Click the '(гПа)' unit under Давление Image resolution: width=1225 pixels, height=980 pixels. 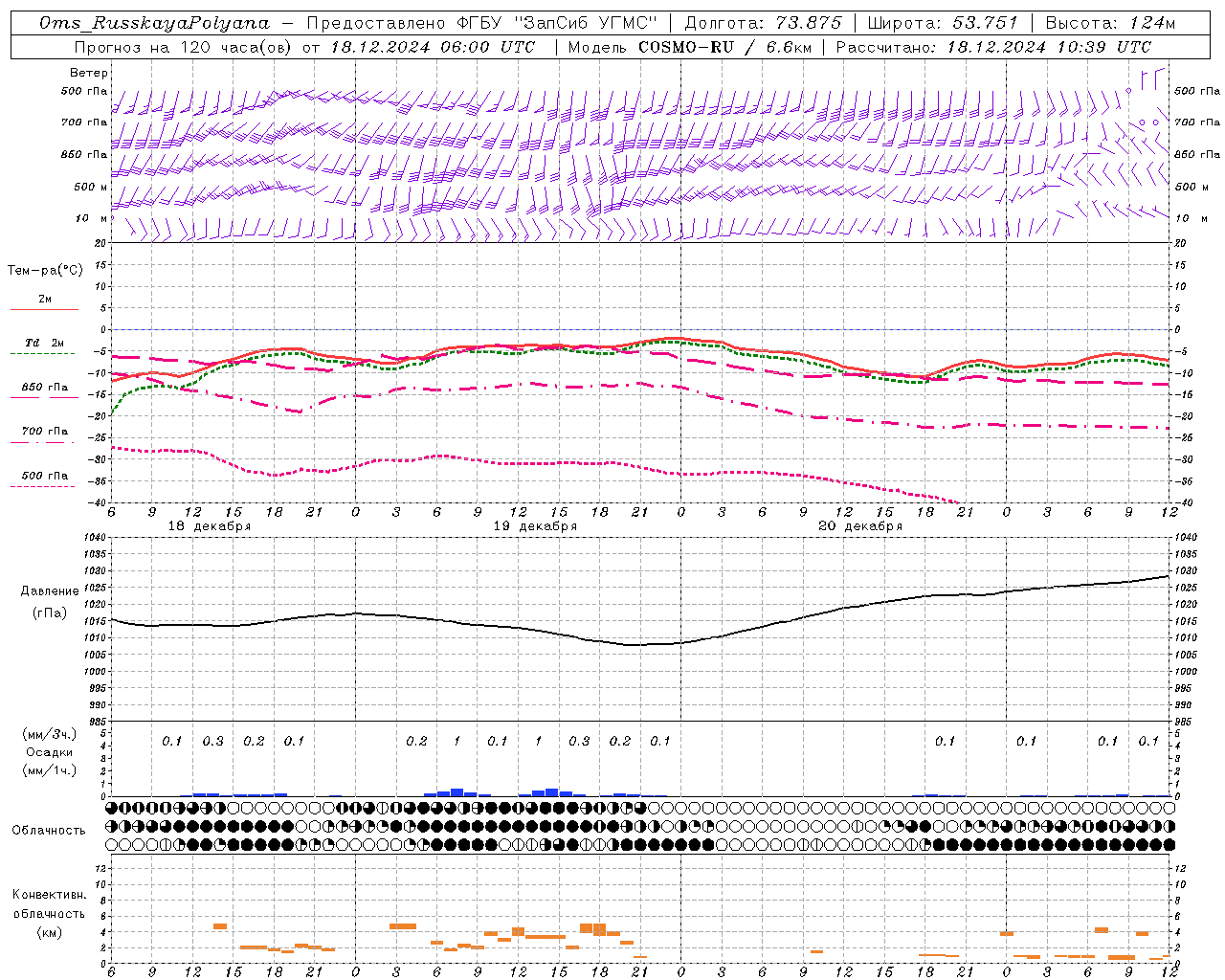click(51, 613)
